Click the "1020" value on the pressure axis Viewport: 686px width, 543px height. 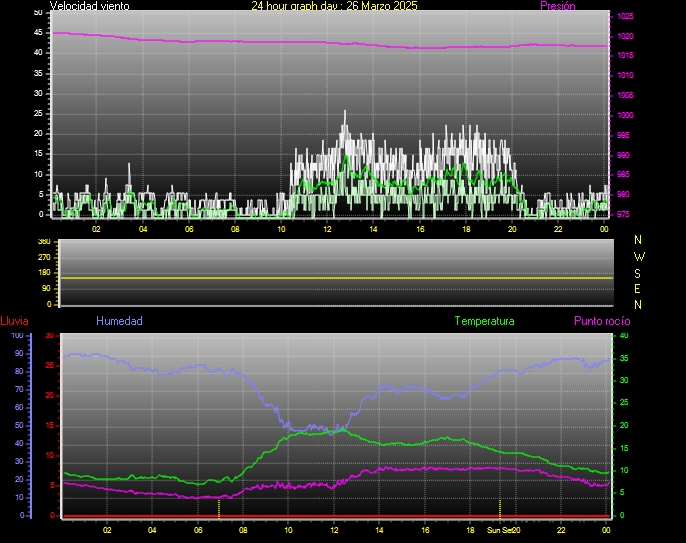click(x=625, y=36)
